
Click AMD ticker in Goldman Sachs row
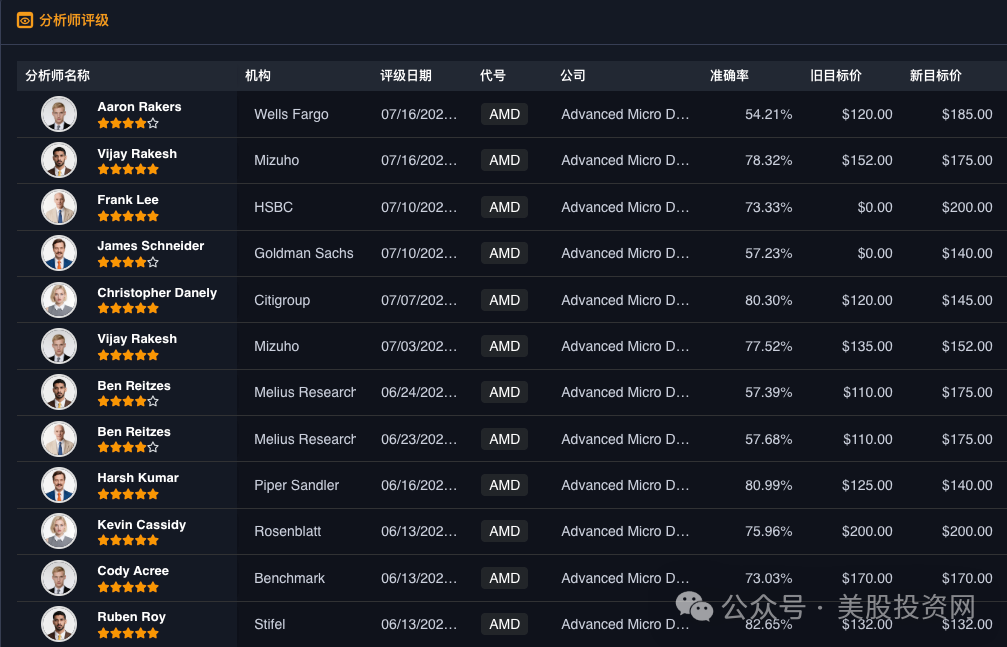504,253
